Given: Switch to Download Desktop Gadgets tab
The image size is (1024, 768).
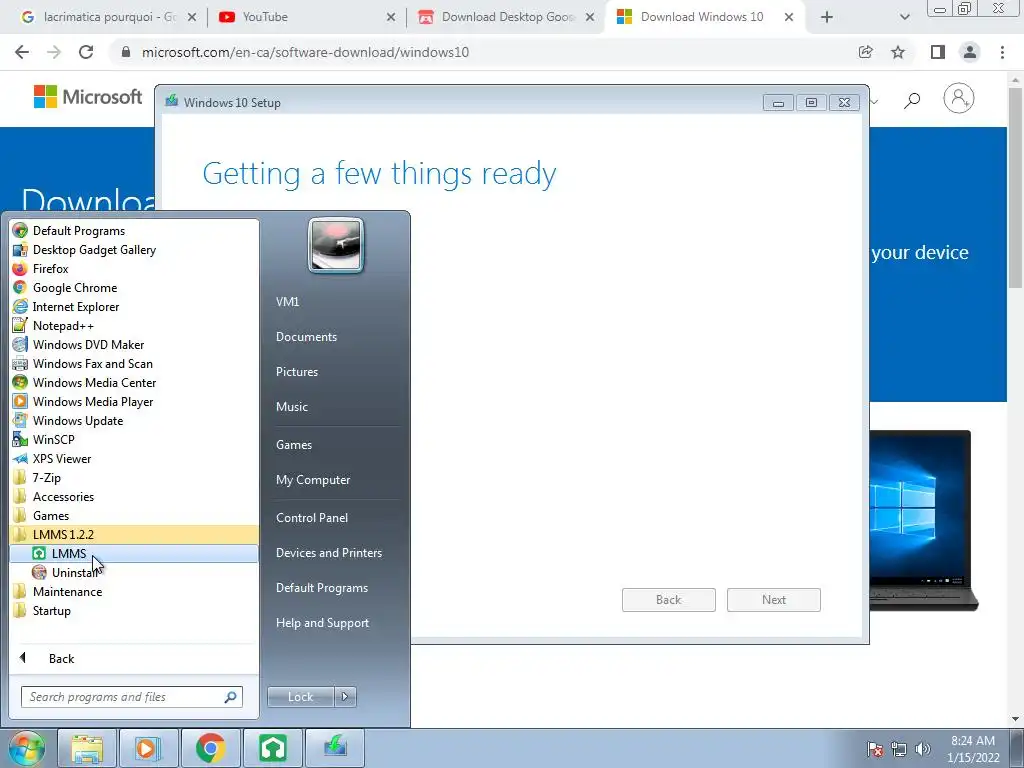Looking at the screenshot, I should (x=506, y=17).
